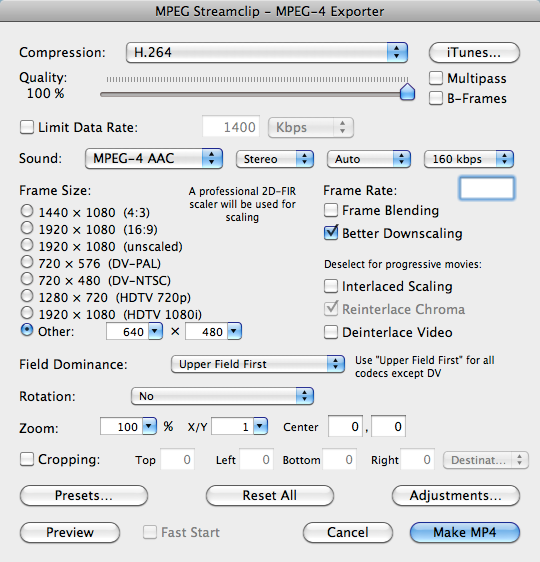Click the Frame Rate input field

point(487,189)
